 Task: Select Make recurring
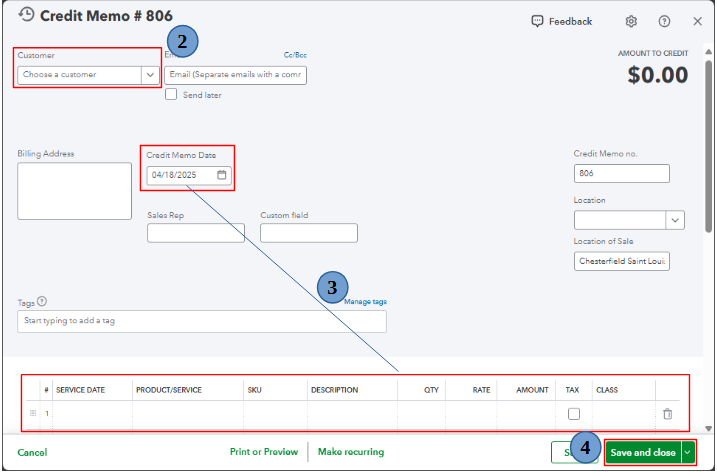[x=351, y=452]
